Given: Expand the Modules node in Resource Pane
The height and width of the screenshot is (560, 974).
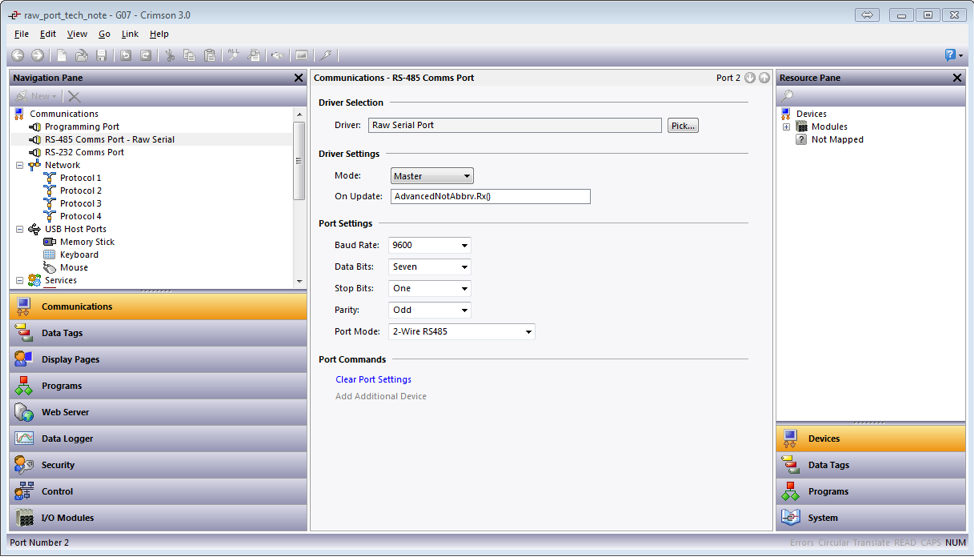Looking at the screenshot, I should 786,127.
